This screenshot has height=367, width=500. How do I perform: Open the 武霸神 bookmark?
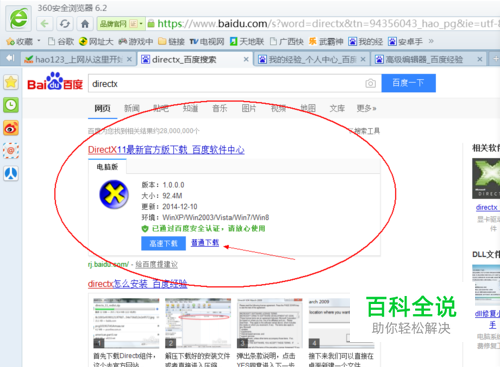[x=326, y=41]
